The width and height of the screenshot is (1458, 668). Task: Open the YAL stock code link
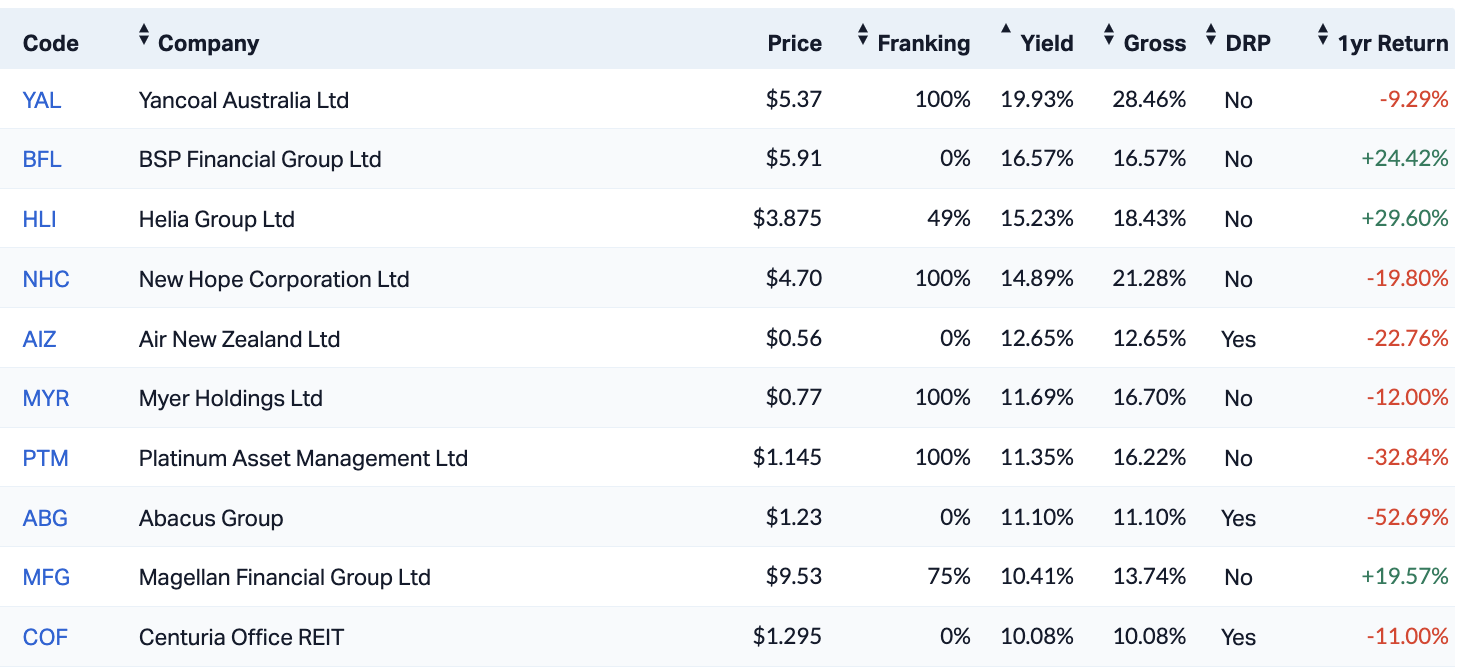point(41,100)
